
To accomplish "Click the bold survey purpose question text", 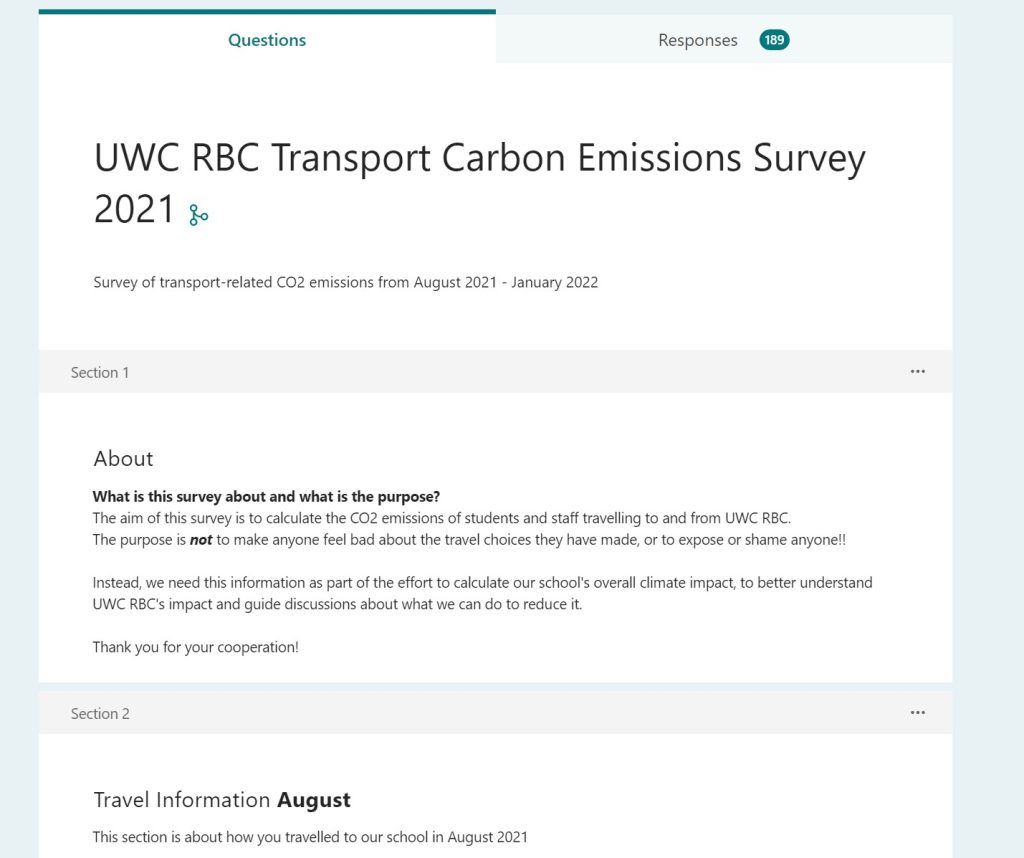I will click(x=266, y=497).
